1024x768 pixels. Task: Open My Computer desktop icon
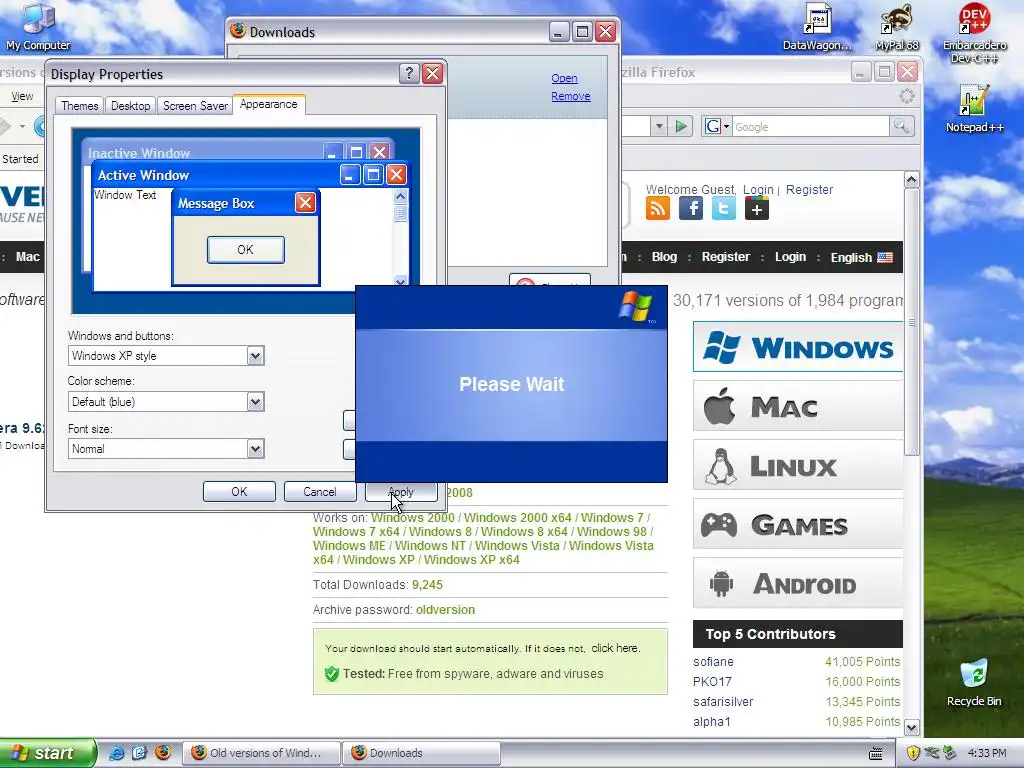38,26
